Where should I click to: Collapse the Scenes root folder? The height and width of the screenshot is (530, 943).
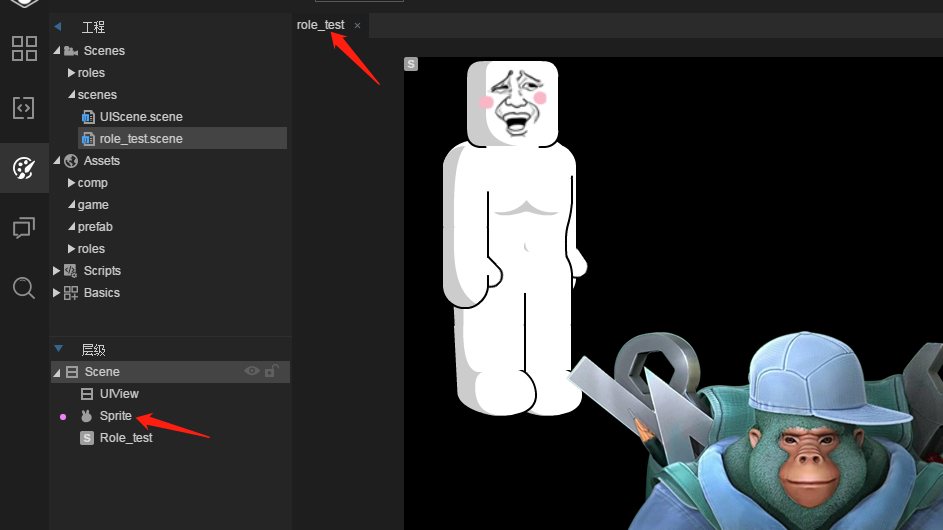pos(57,51)
